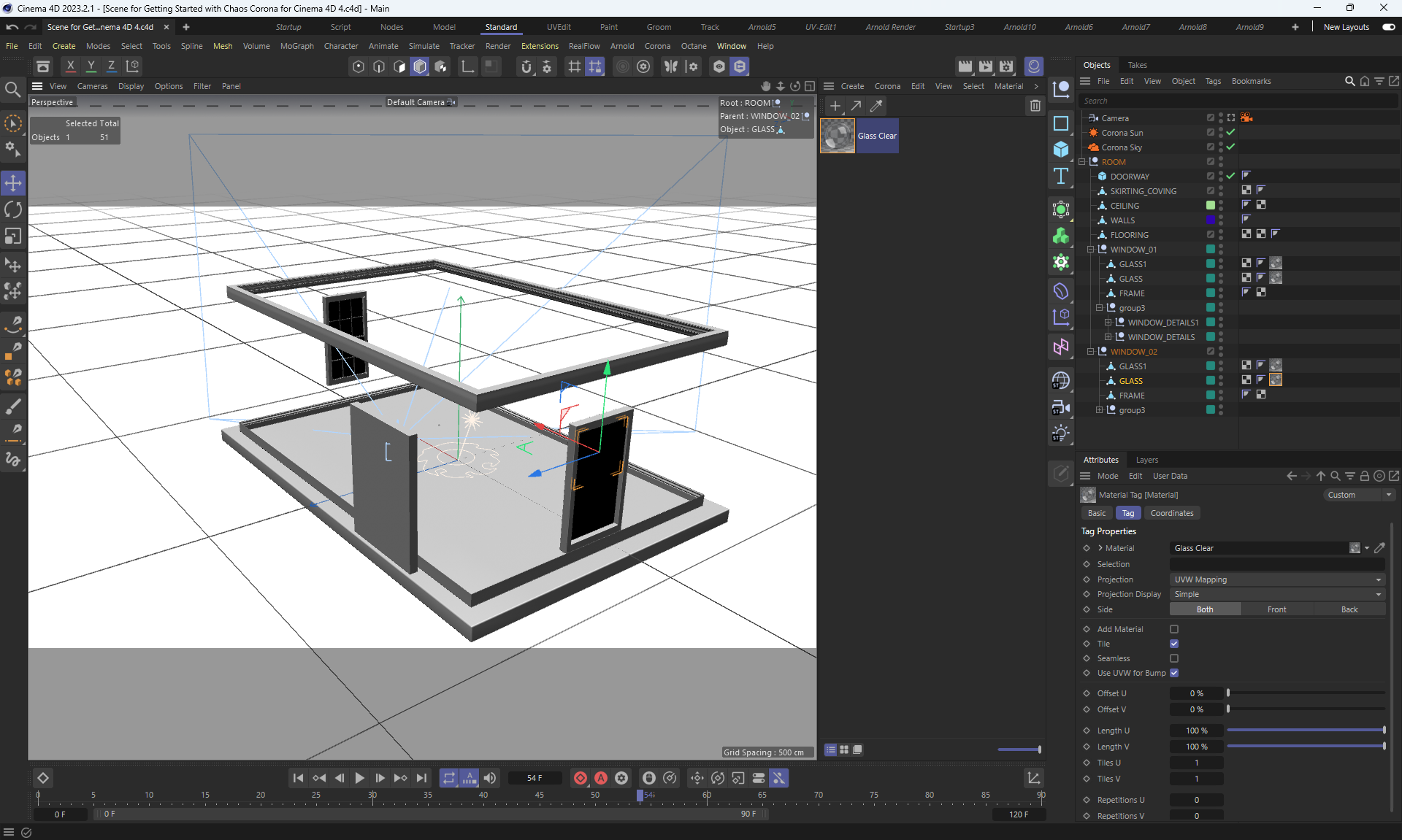The width and height of the screenshot is (1402, 840).
Task: Click the Play Forward button
Action: pyautogui.click(x=359, y=778)
